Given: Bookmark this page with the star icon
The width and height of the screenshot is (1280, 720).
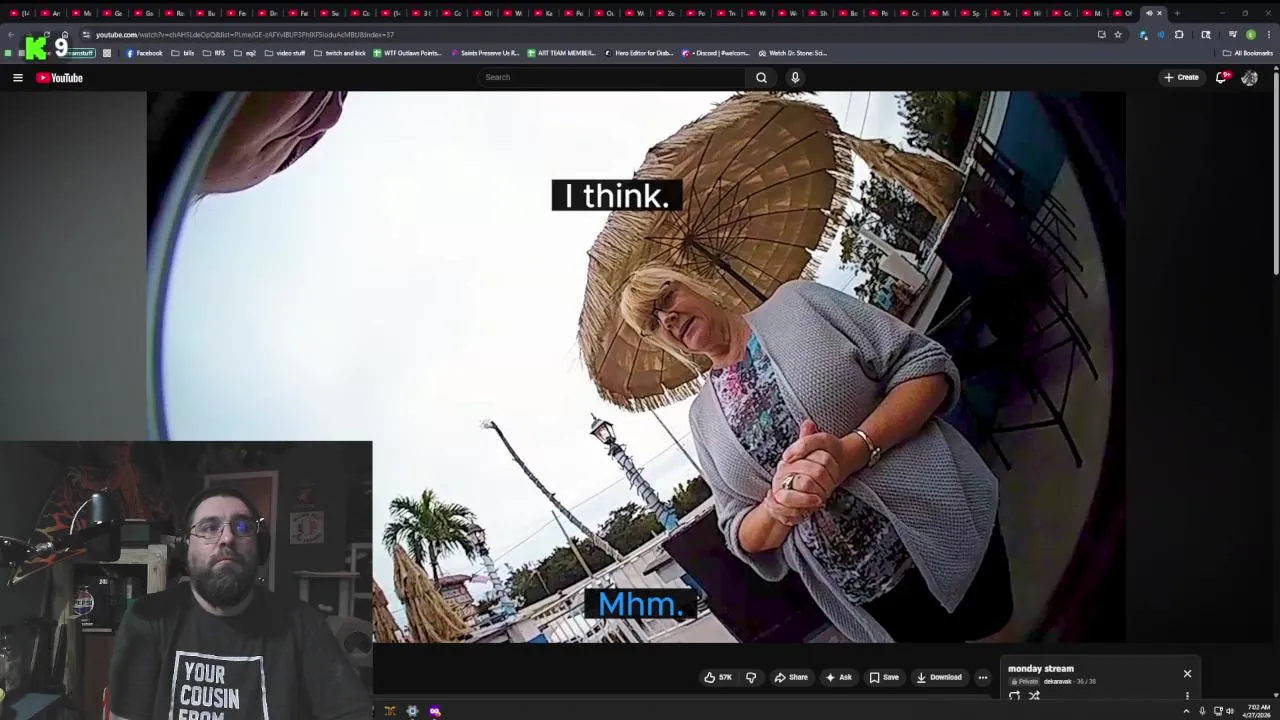Looking at the screenshot, I should click(1118, 35).
